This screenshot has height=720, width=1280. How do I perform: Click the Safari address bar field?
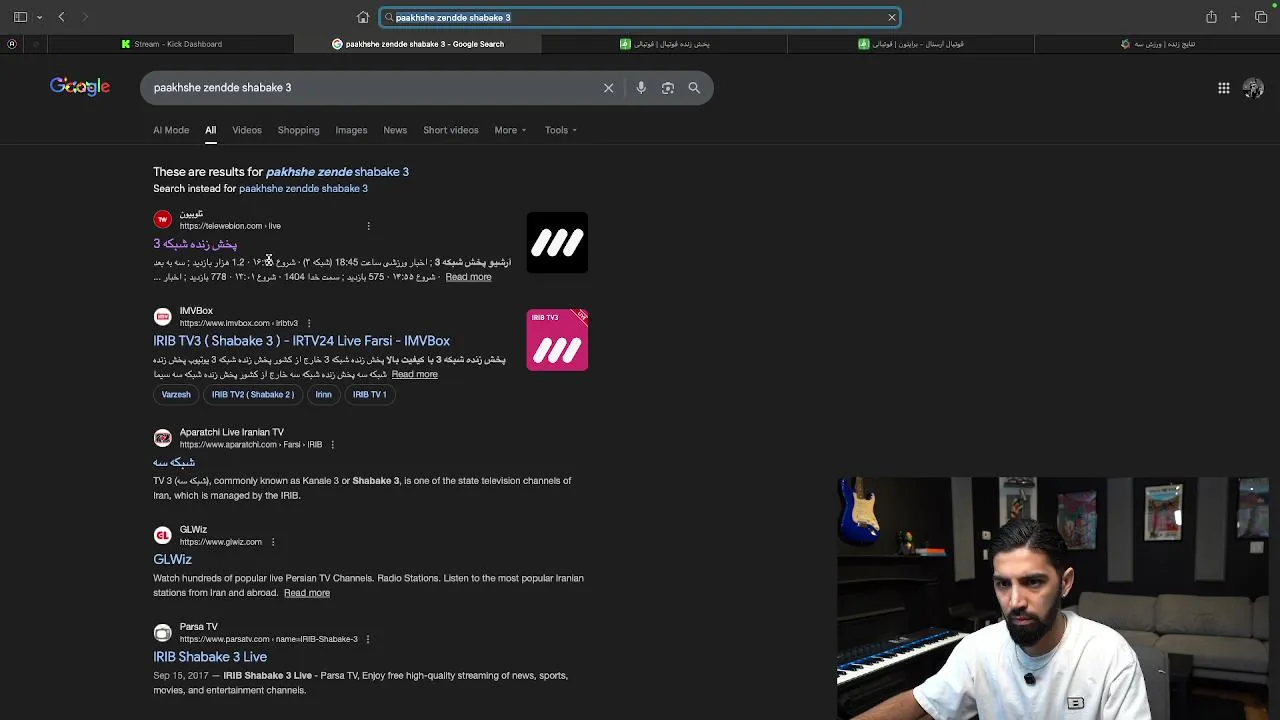pos(640,17)
